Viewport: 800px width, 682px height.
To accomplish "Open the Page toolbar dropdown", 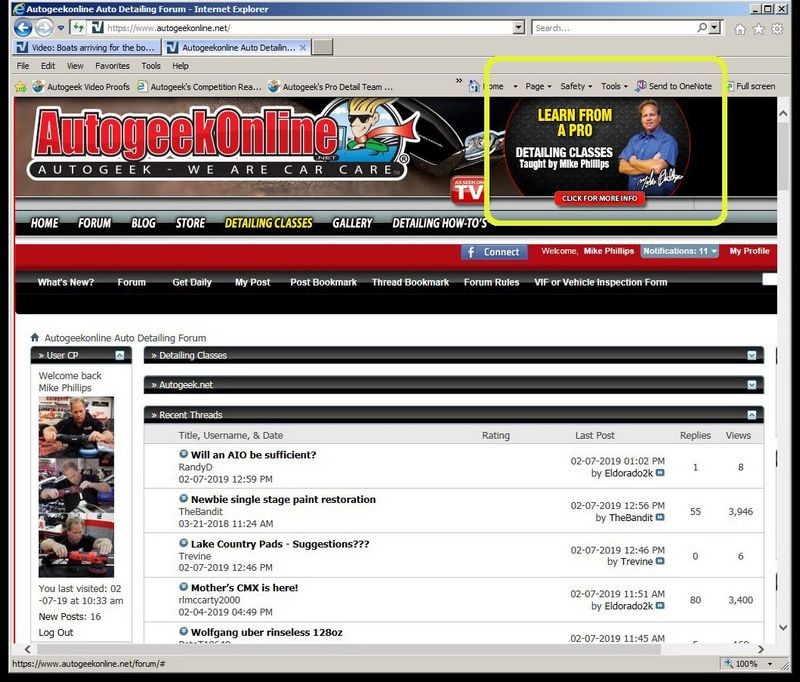I will tap(538, 86).
